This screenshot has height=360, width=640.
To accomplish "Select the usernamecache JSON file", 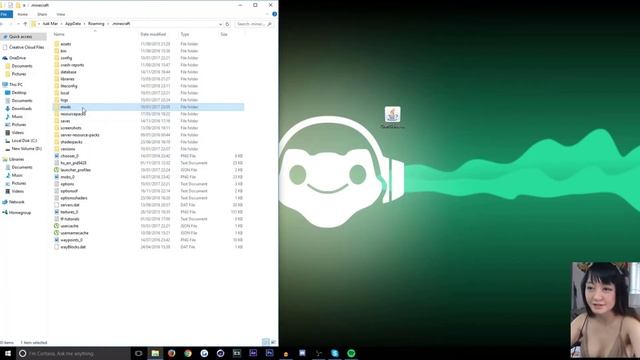I will coord(74,233).
